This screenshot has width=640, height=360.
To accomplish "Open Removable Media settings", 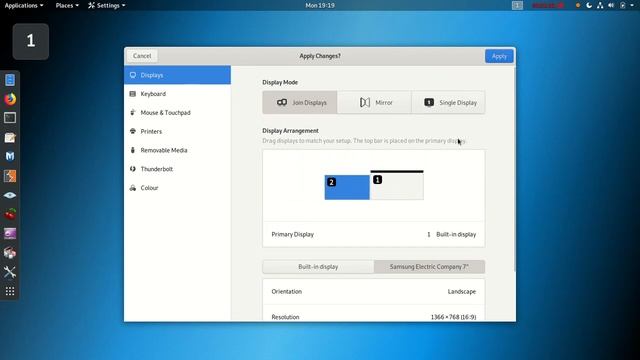I will [x=178, y=150].
